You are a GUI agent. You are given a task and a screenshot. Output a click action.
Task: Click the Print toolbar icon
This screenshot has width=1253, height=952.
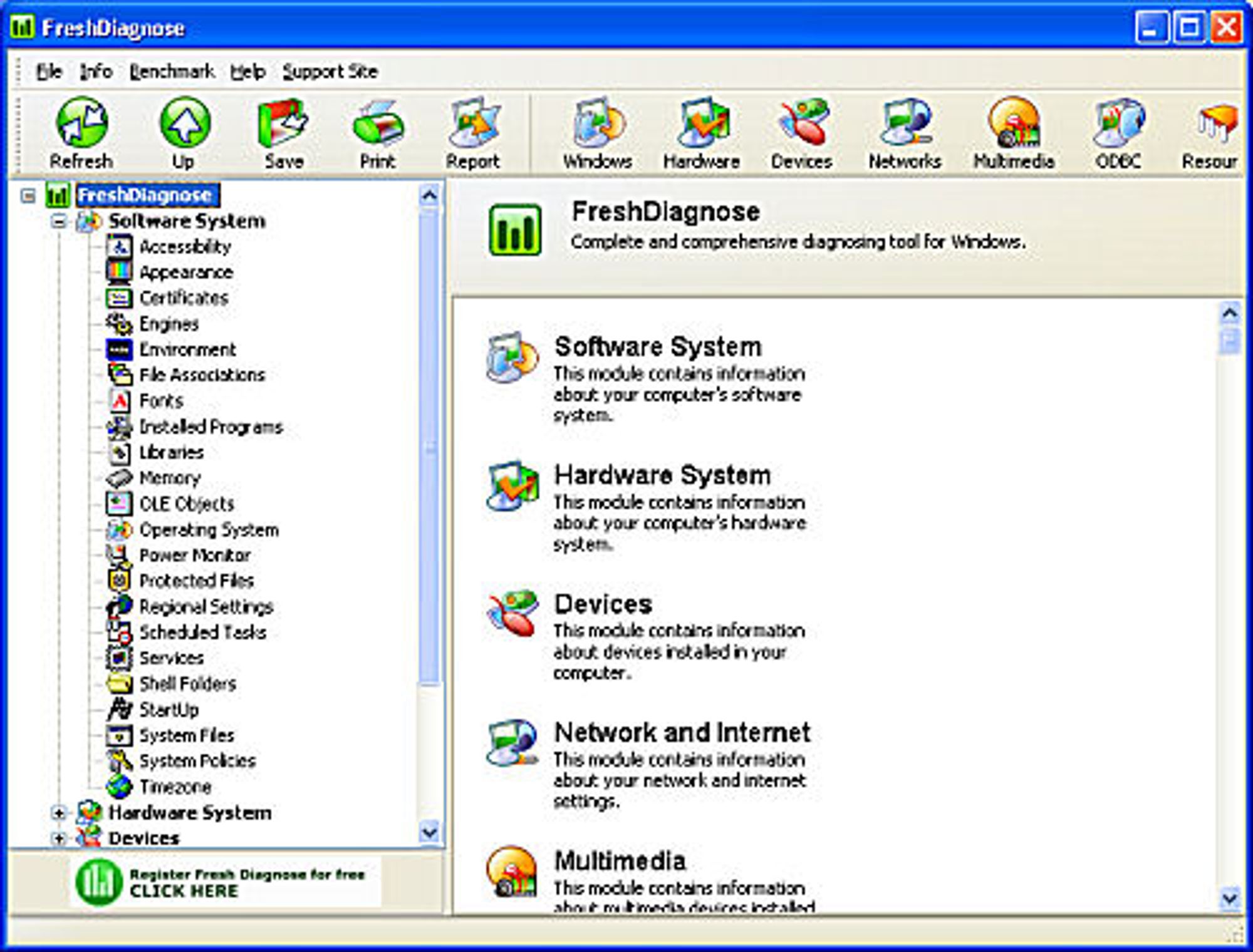[378, 123]
